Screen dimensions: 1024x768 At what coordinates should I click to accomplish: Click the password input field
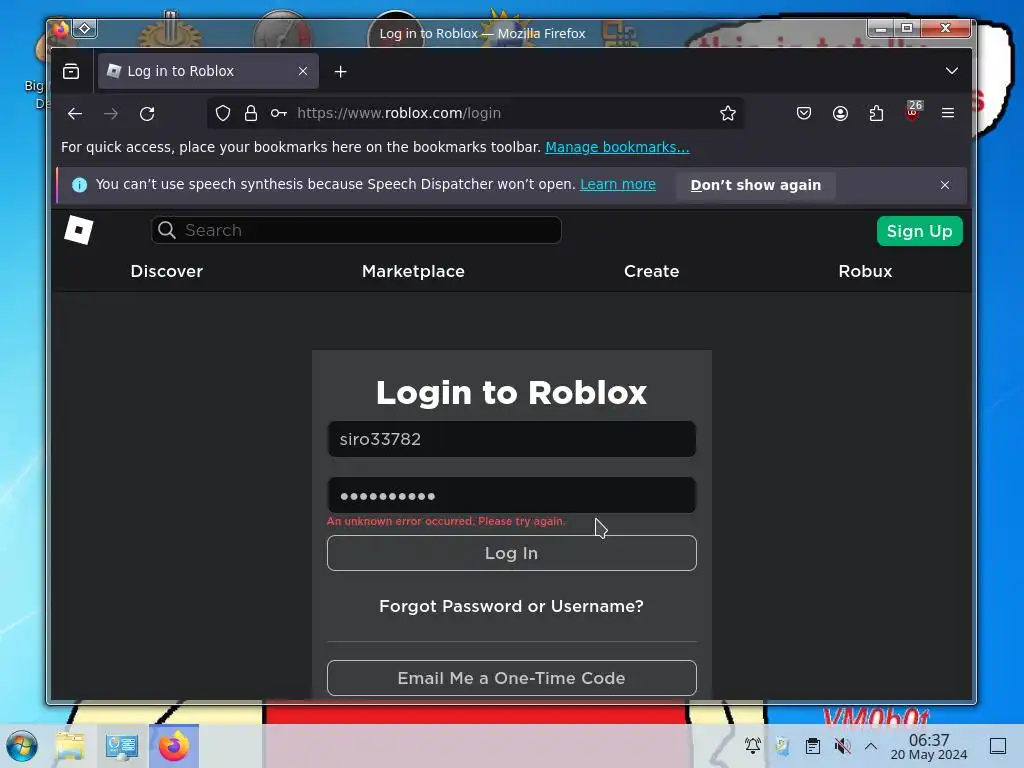pyautogui.click(x=511, y=496)
